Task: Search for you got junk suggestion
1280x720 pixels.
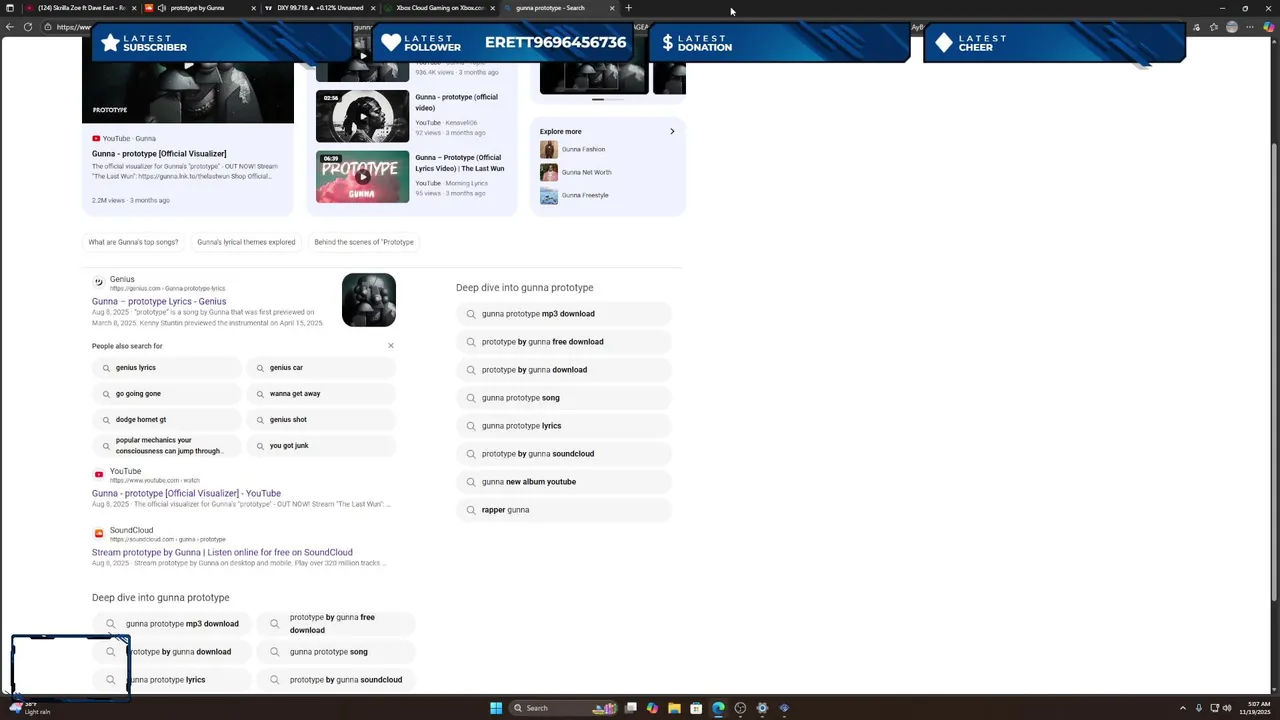Action: [x=321, y=446]
